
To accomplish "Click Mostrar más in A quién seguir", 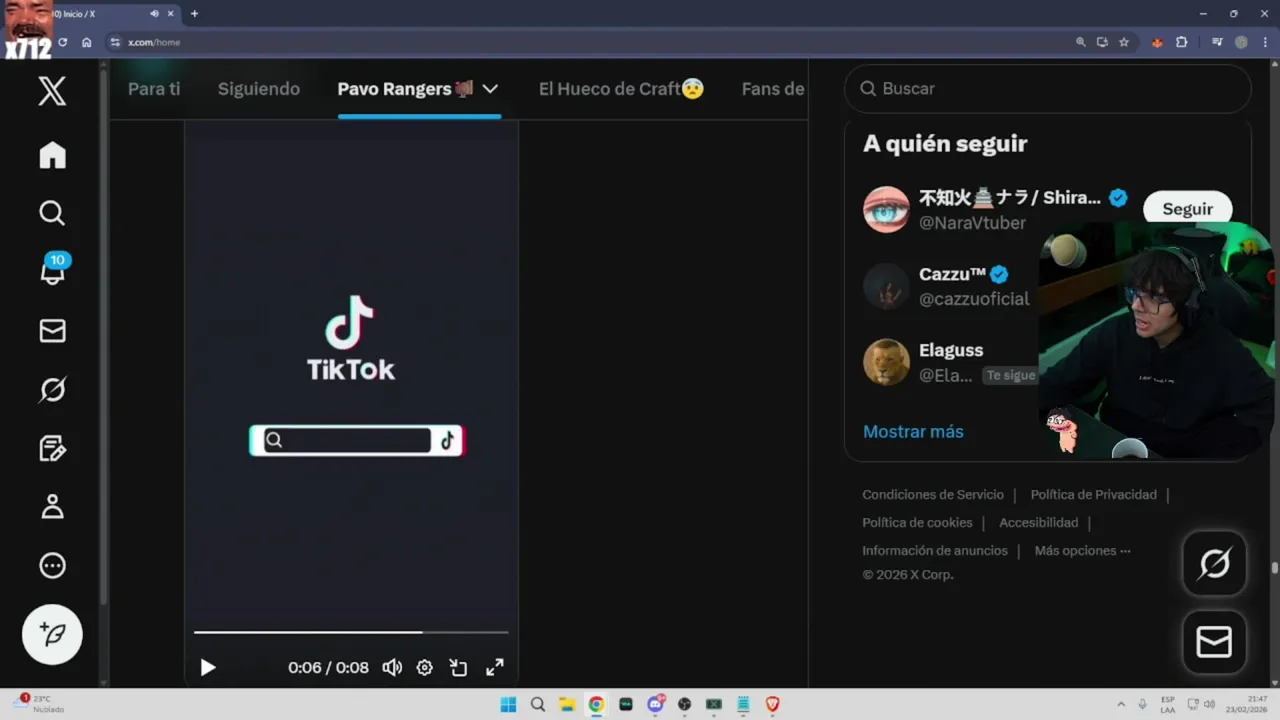I will pyautogui.click(x=913, y=431).
